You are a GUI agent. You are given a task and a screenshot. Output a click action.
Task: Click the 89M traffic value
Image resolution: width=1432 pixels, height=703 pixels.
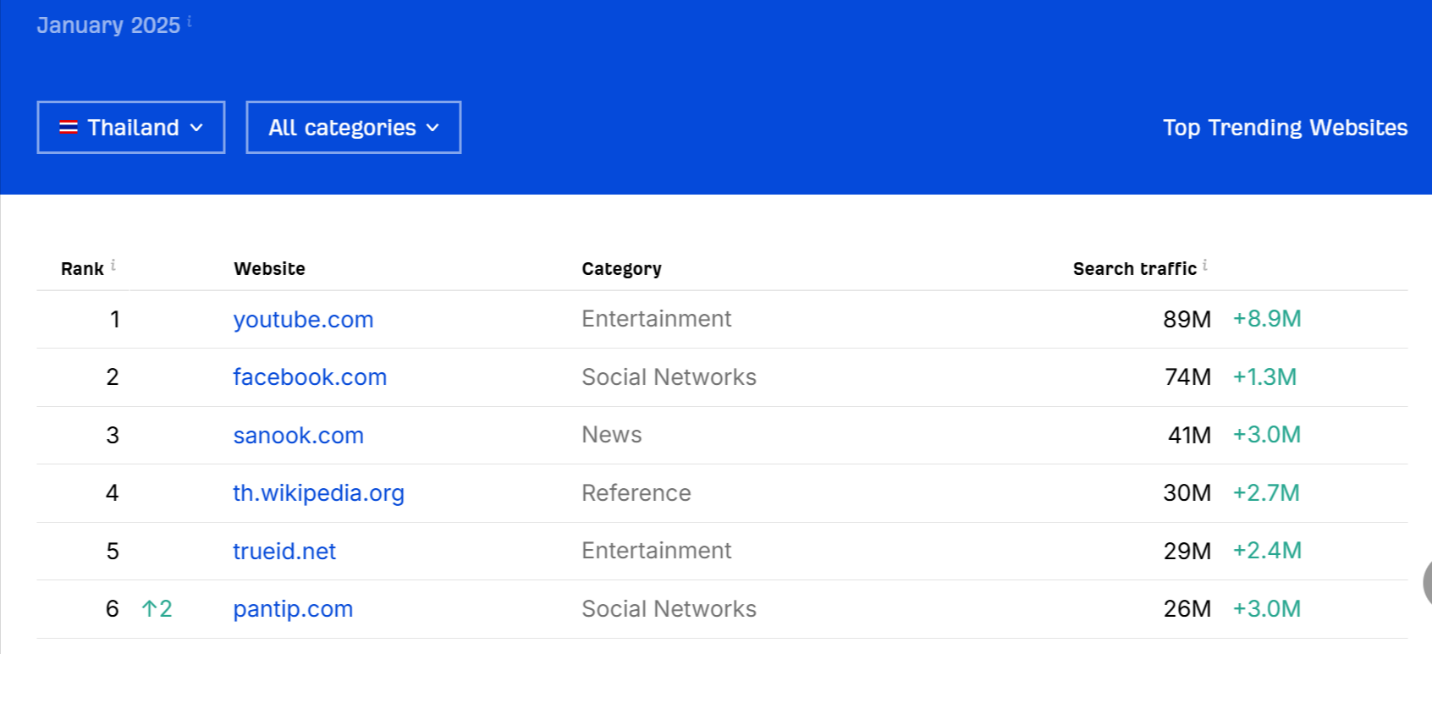(1187, 319)
